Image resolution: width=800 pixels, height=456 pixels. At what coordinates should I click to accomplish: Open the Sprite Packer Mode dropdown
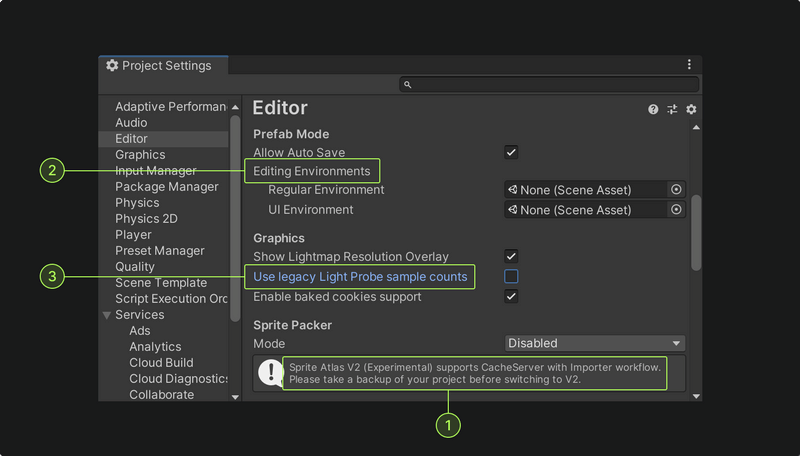[x=595, y=343]
